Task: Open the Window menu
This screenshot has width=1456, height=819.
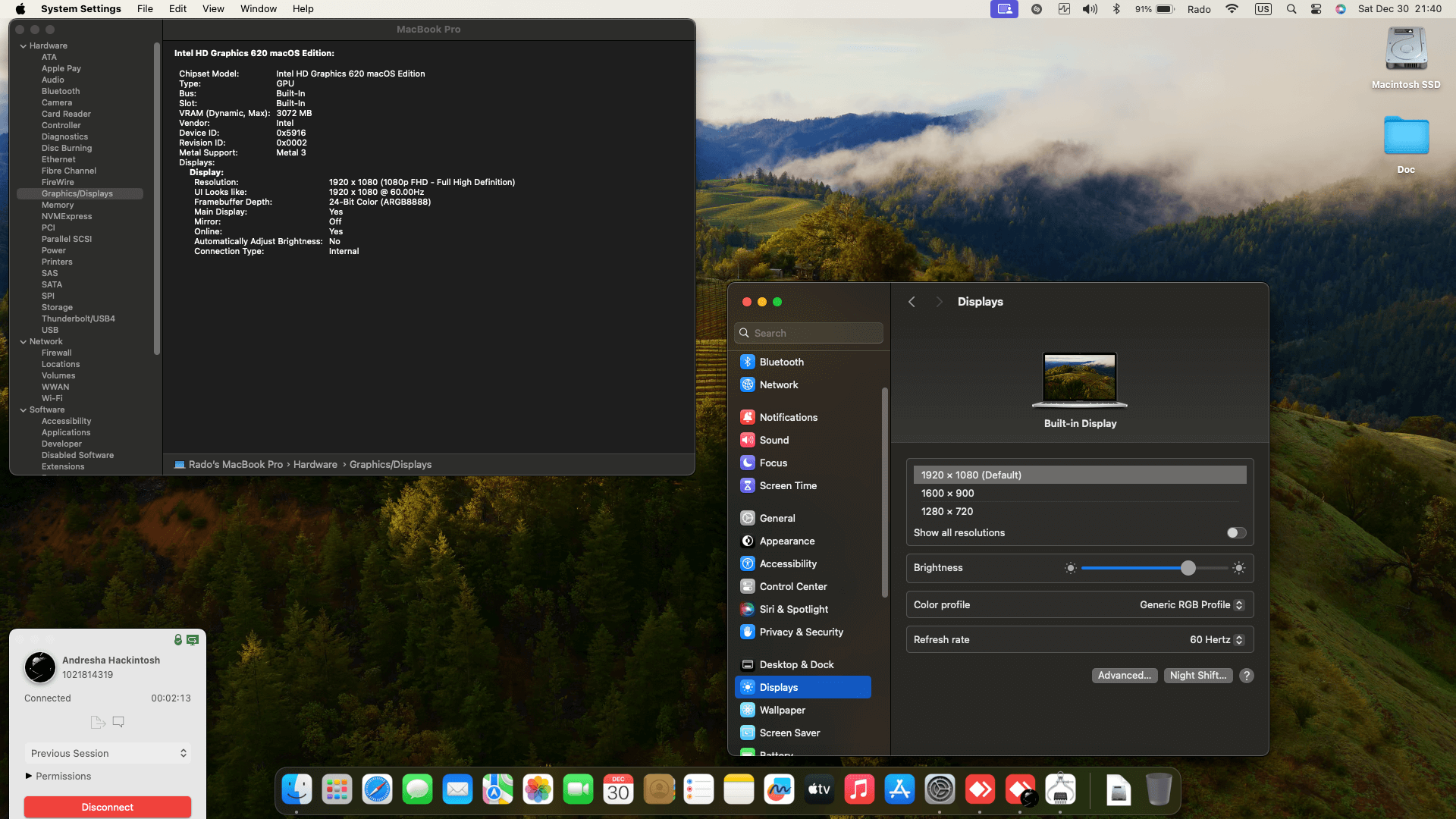Action: coord(258,9)
